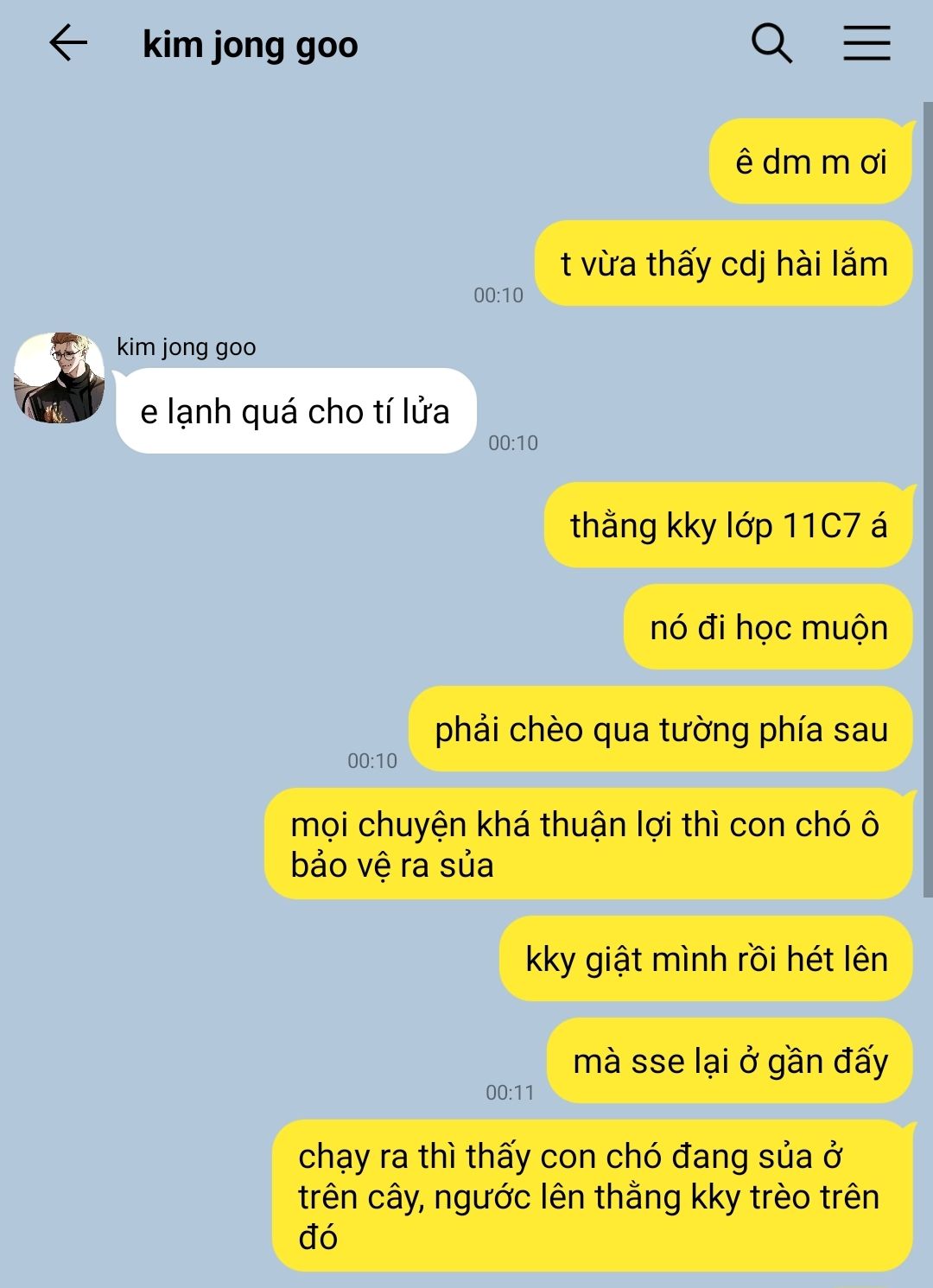Tap the reply "e lạnh quá cho tí lửa"
This screenshot has width=933, height=1288.
[x=295, y=411]
